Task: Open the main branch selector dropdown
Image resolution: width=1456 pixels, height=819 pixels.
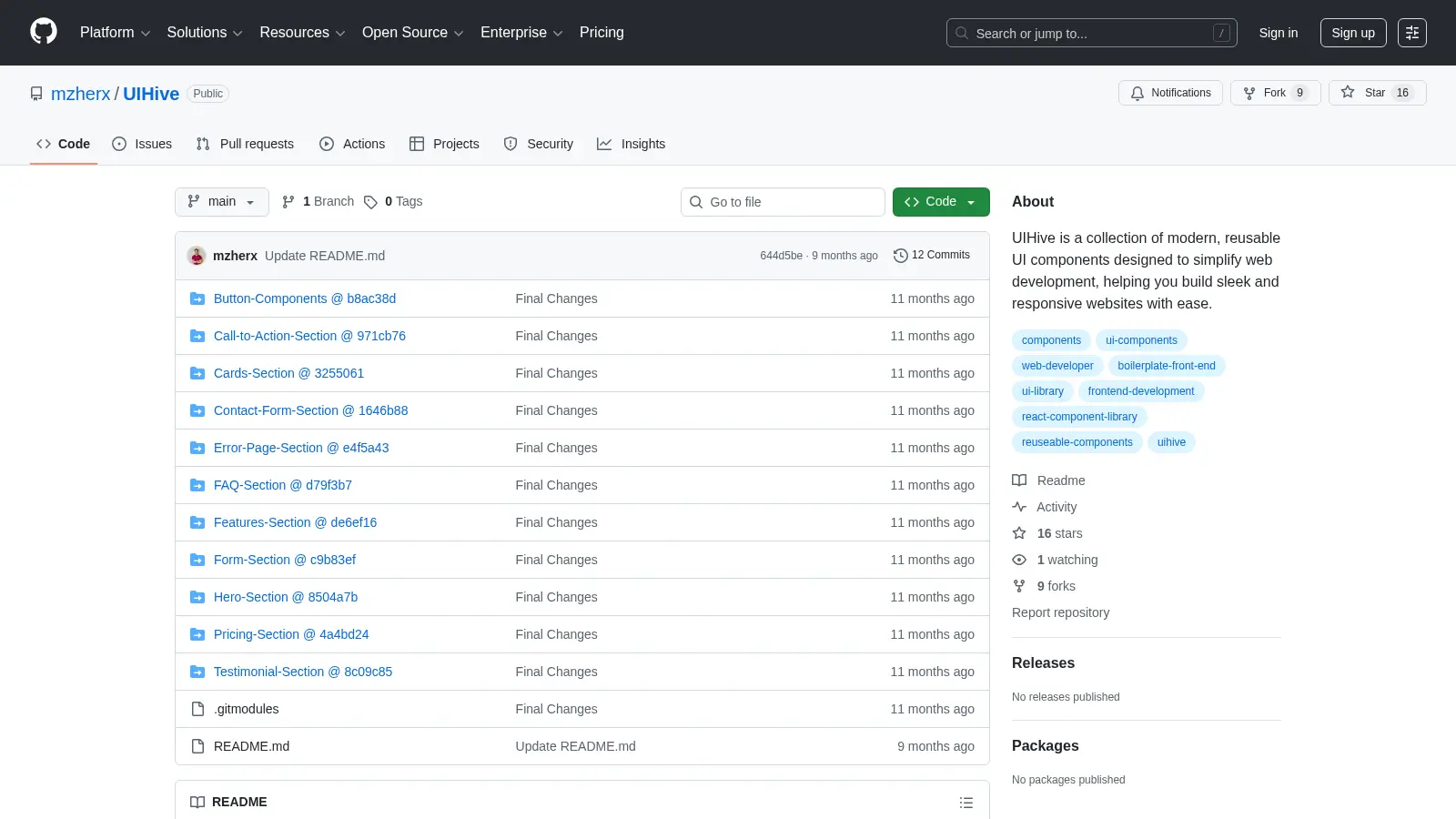Action: (x=221, y=202)
